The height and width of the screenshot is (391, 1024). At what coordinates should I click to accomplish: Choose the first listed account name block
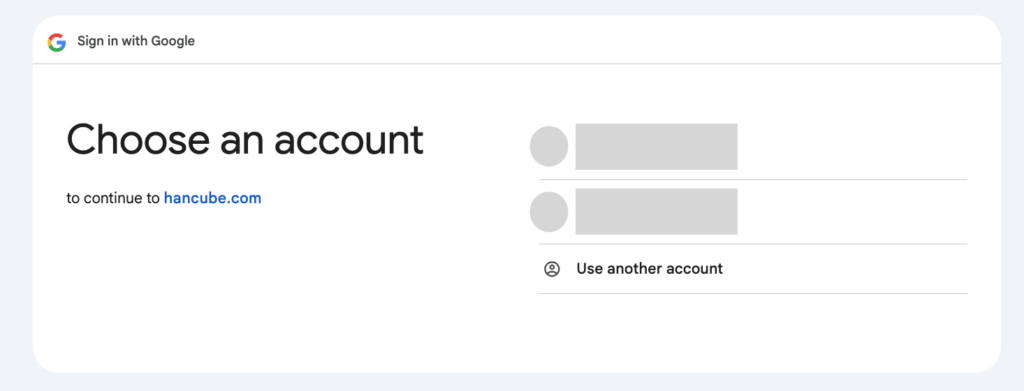coord(656,146)
